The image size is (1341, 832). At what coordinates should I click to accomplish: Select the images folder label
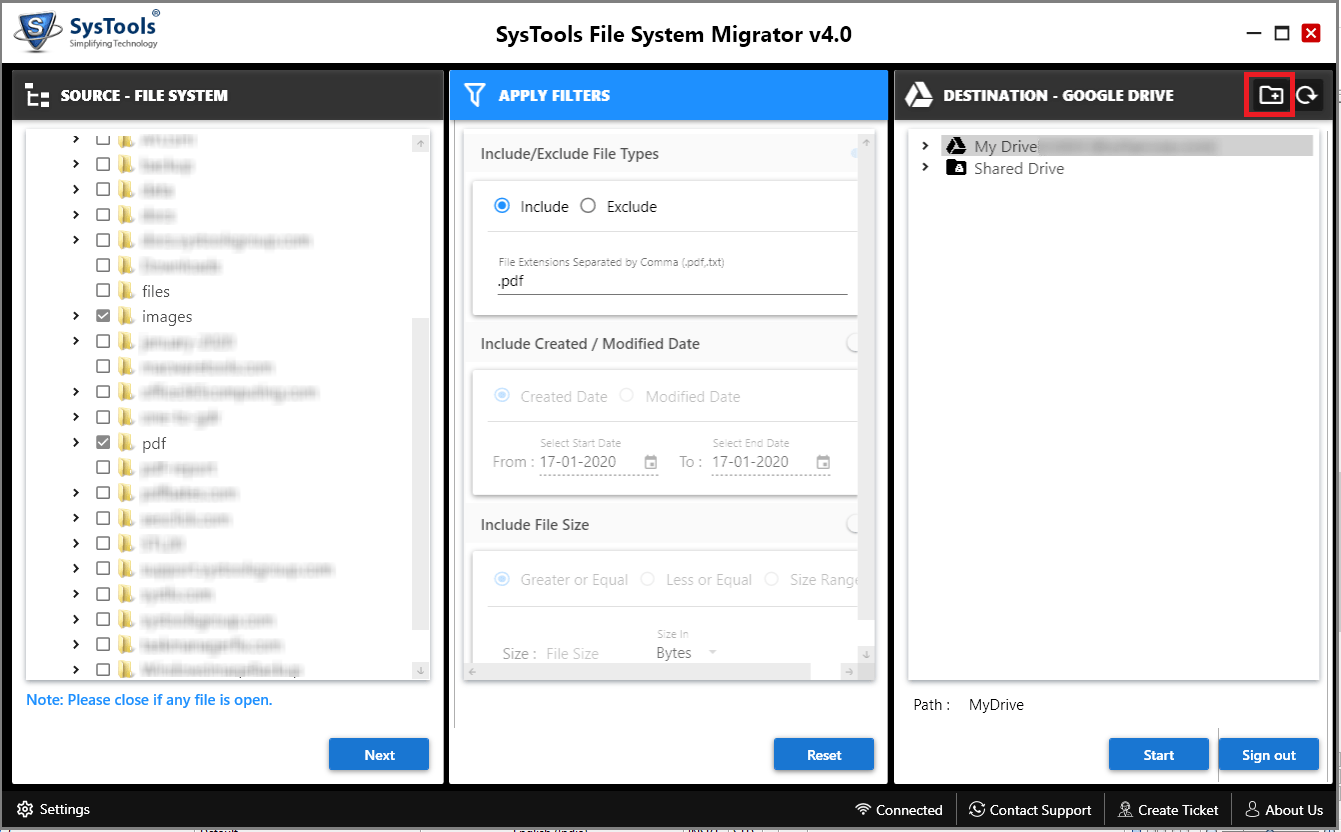tap(167, 316)
